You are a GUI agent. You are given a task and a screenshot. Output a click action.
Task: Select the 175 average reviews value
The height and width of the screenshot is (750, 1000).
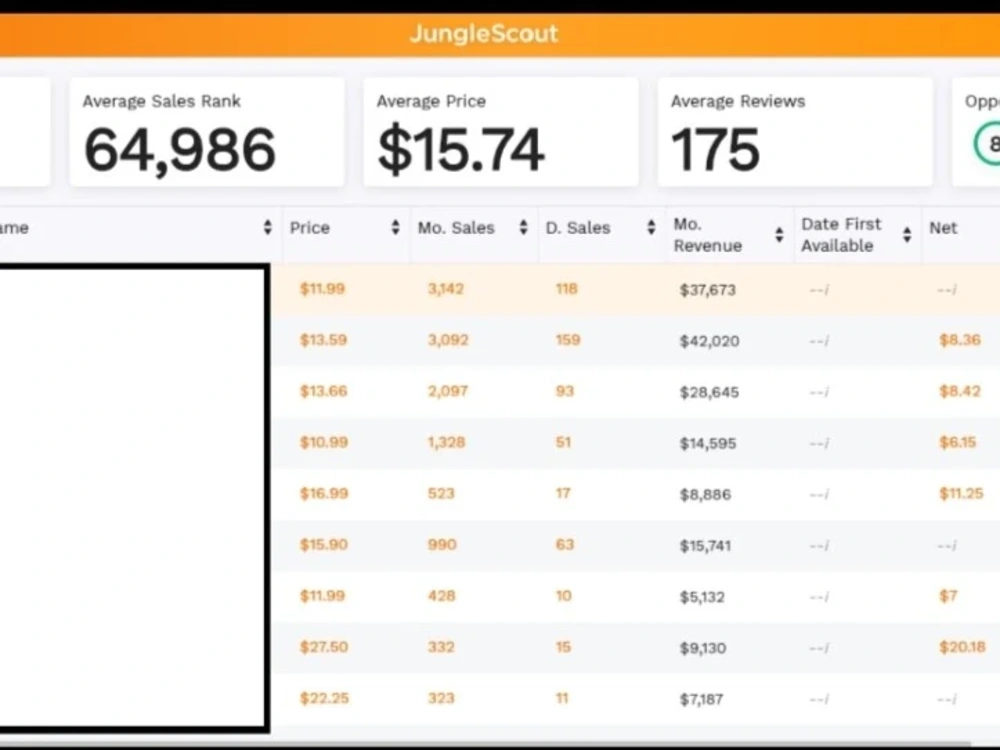click(716, 150)
